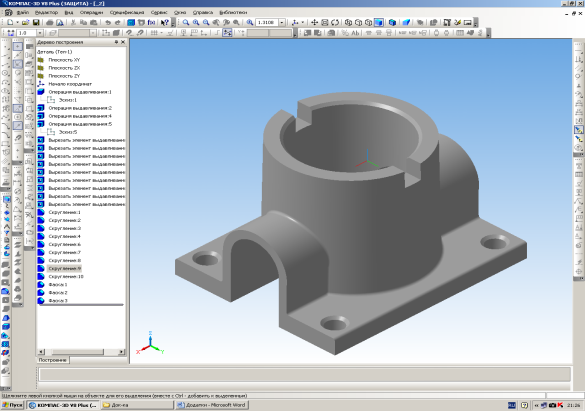The image size is (585, 411).
Task: Click the Zoom window magnifier icon
Action: click(185, 22)
